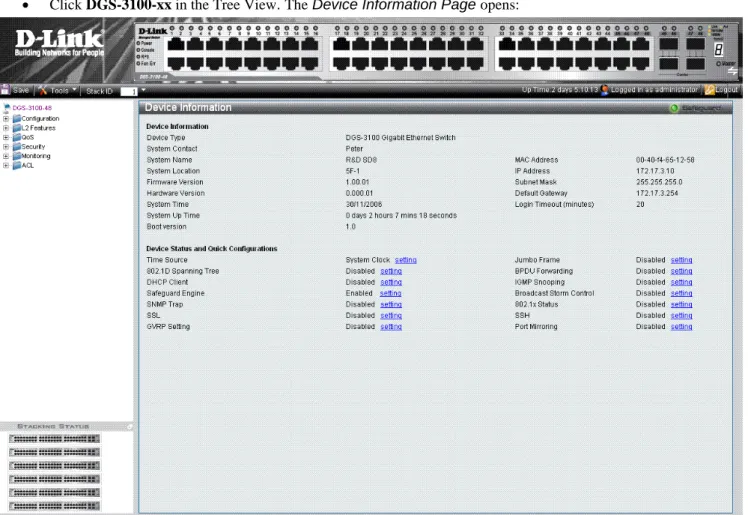Click the L2 Features folder icon

17,128
